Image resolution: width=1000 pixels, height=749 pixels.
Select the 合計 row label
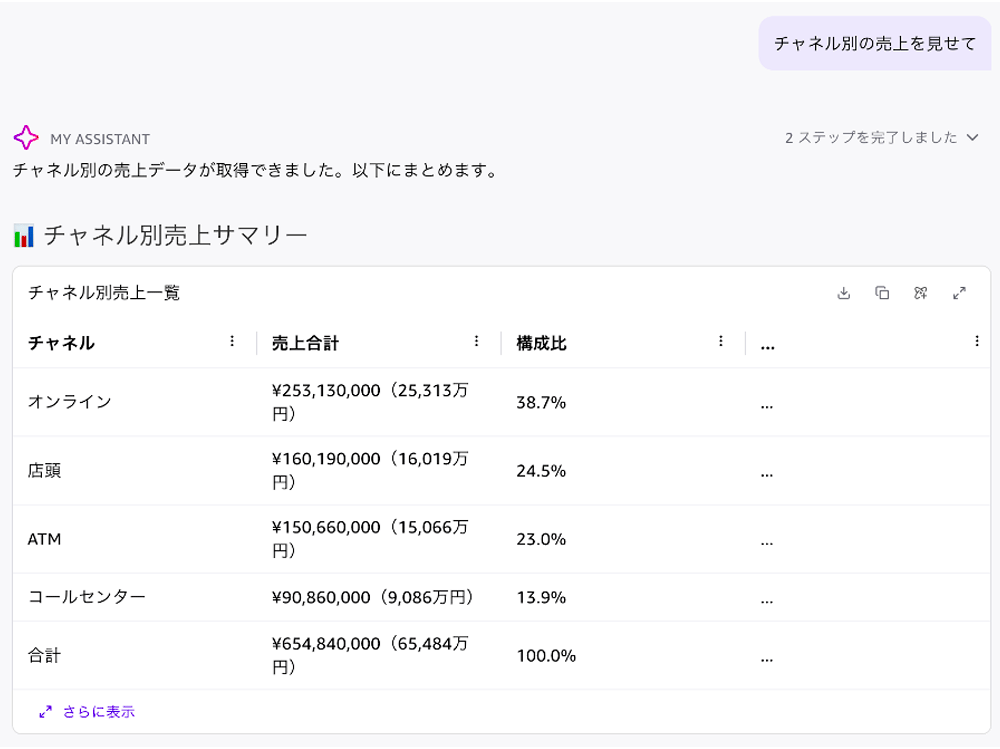coord(45,656)
